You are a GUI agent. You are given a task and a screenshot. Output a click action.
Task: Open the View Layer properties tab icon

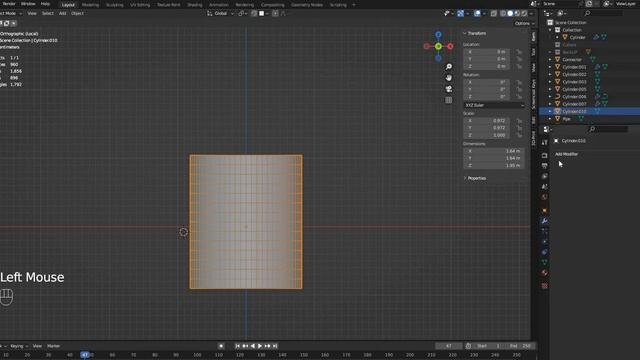point(544,176)
